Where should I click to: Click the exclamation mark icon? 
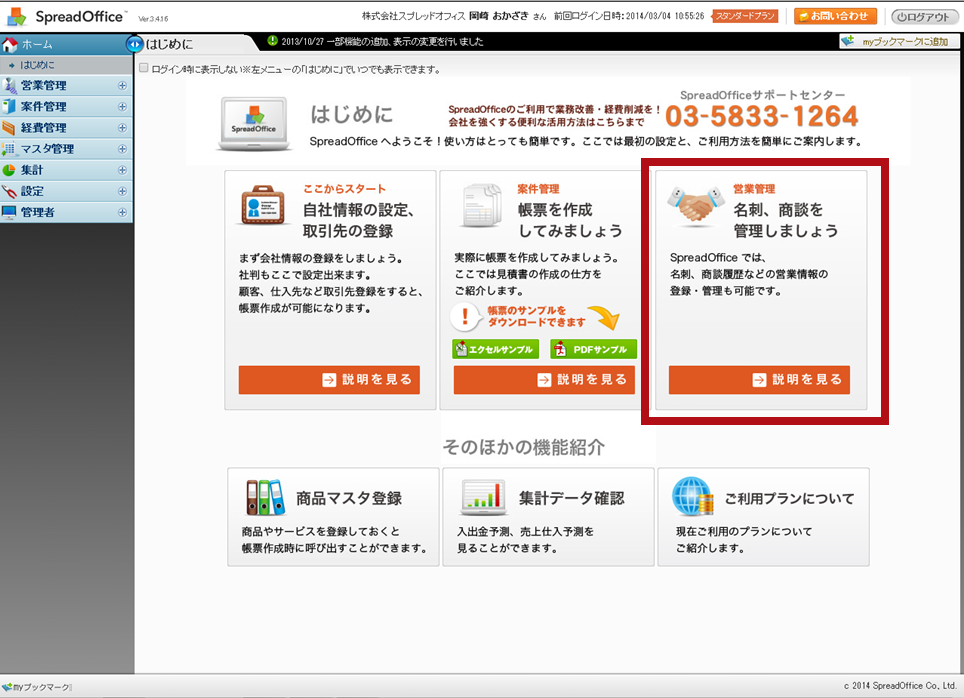pos(465,317)
